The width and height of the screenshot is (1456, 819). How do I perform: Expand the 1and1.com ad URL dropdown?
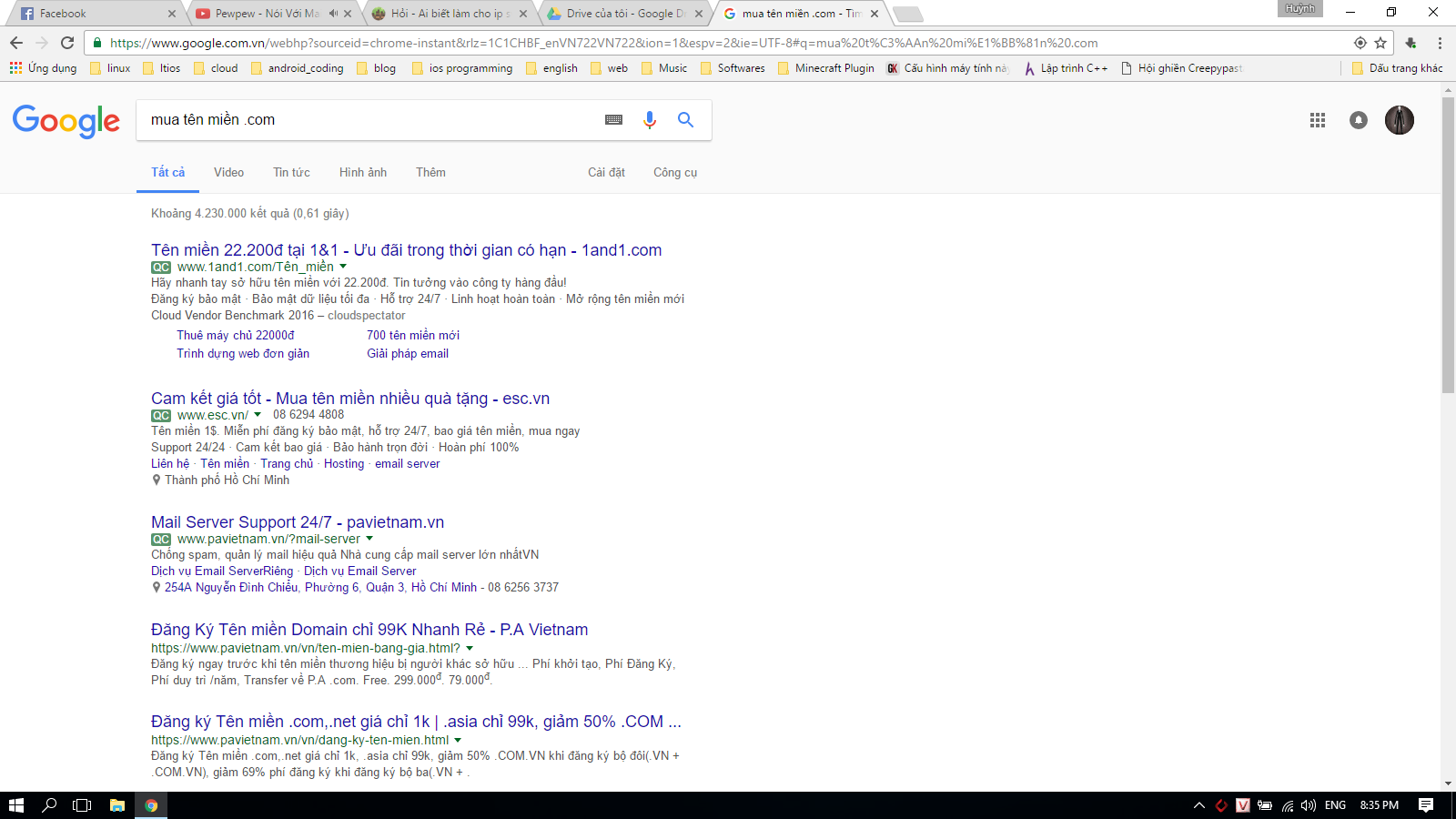[x=343, y=267]
